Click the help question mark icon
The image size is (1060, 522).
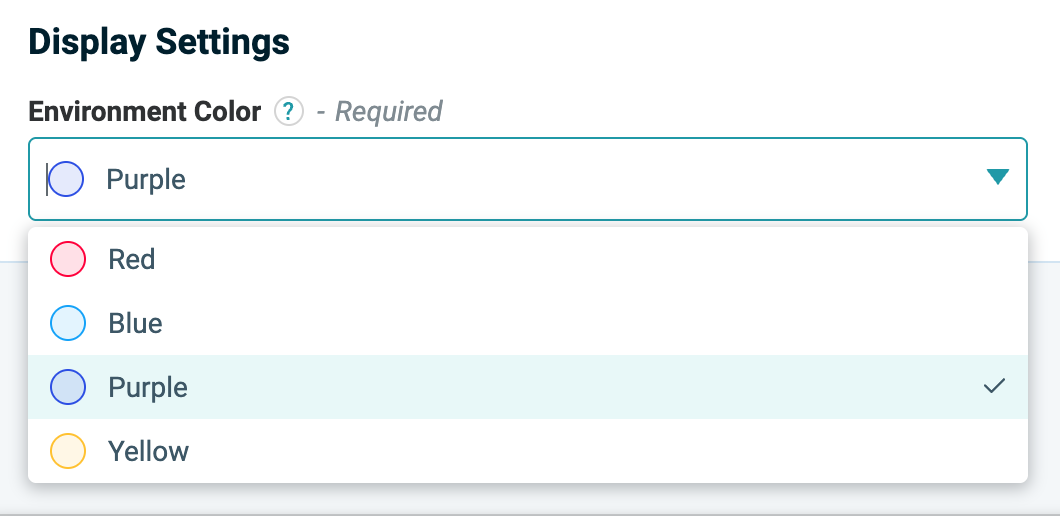point(289,111)
